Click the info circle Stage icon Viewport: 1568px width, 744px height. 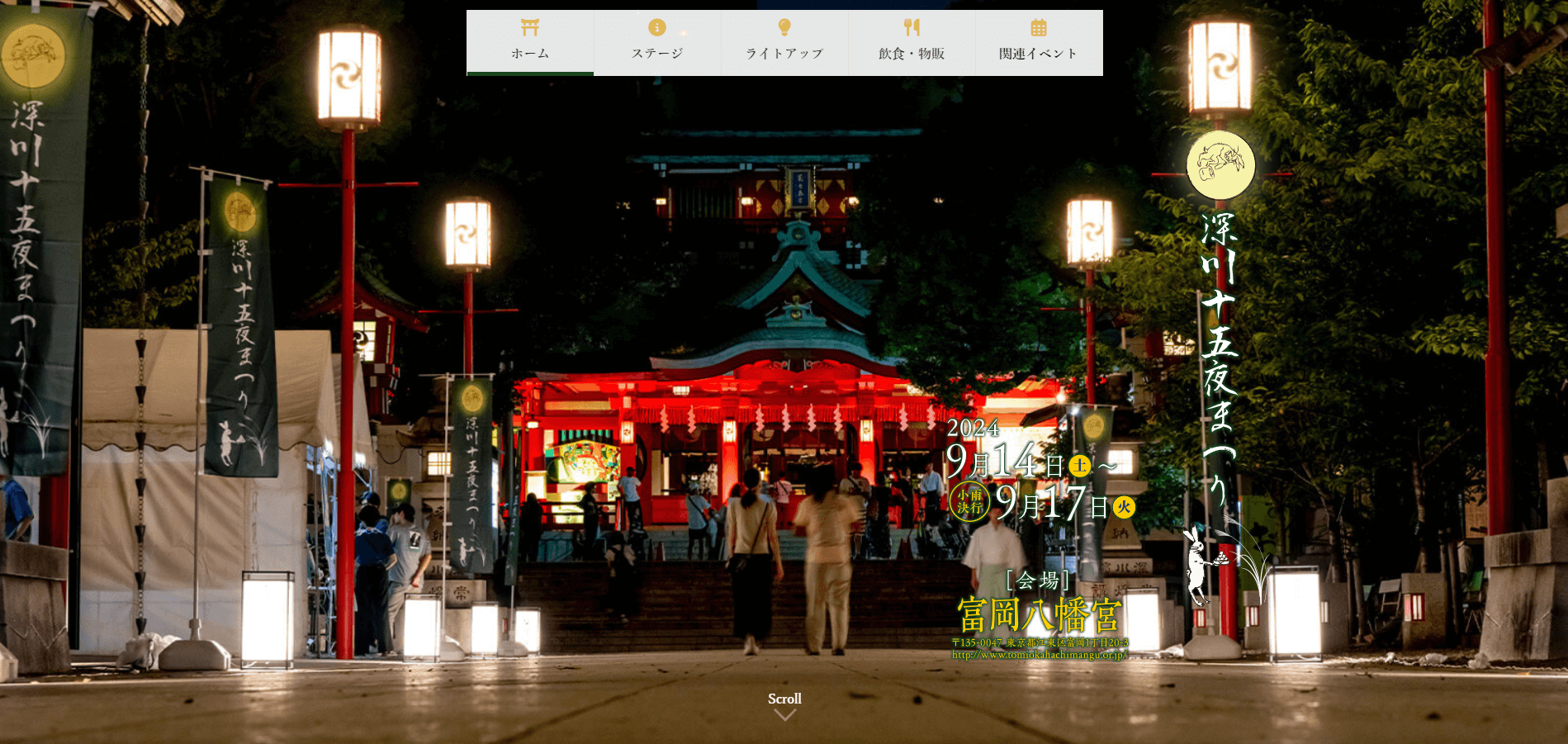tap(657, 28)
